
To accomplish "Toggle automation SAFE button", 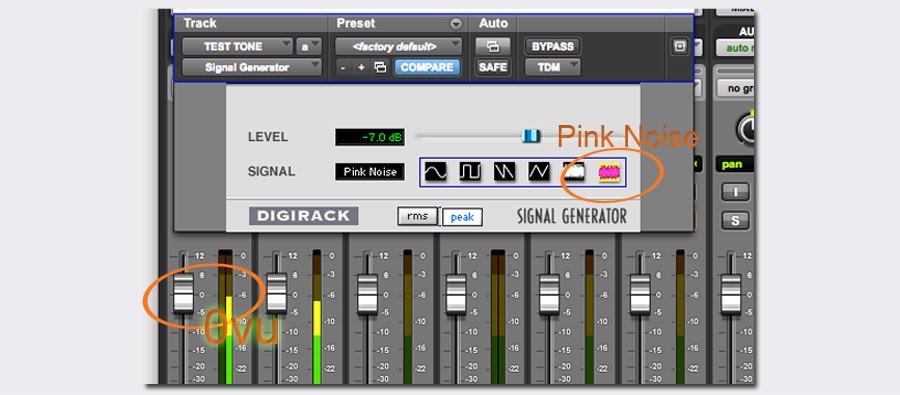I will tap(492, 68).
